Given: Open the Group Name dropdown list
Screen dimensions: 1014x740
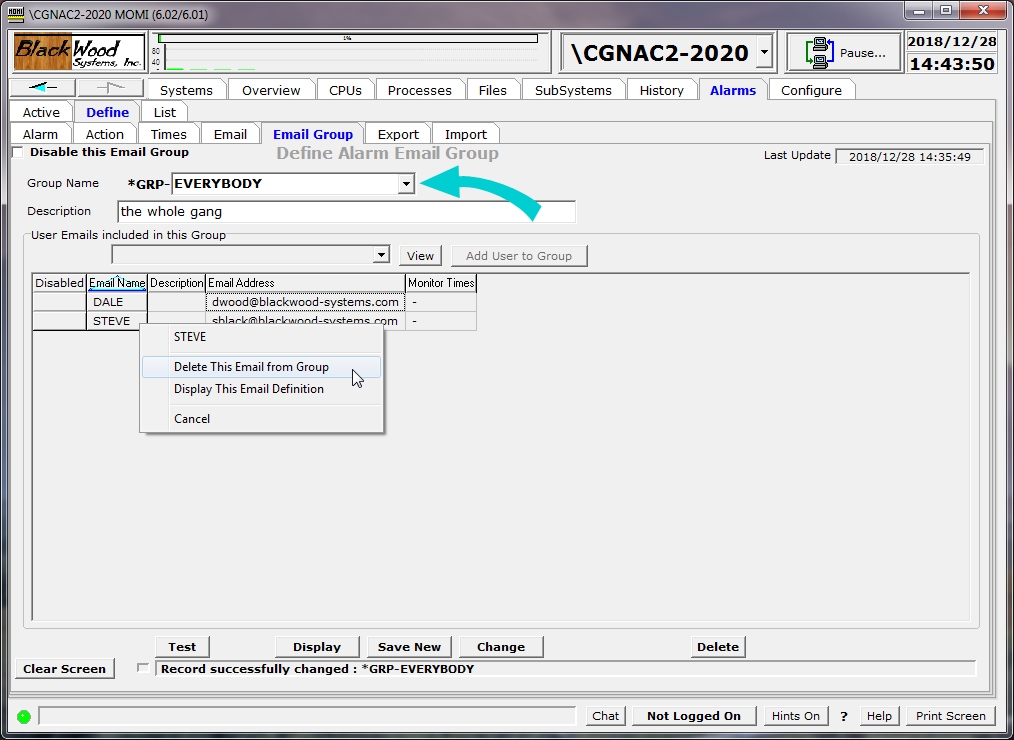Looking at the screenshot, I should [x=406, y=184].
